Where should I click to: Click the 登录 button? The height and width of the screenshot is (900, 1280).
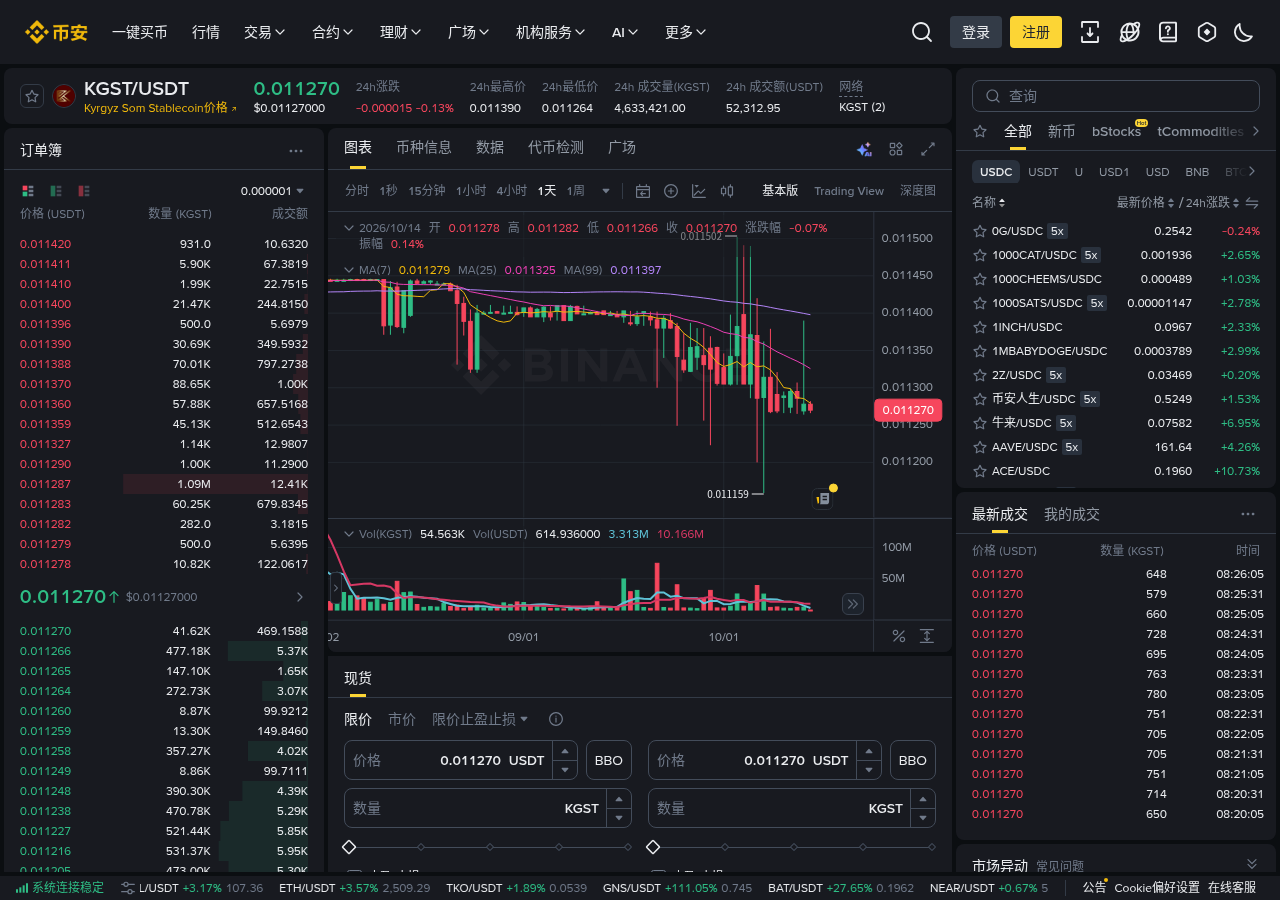click(x=976, y=32)
